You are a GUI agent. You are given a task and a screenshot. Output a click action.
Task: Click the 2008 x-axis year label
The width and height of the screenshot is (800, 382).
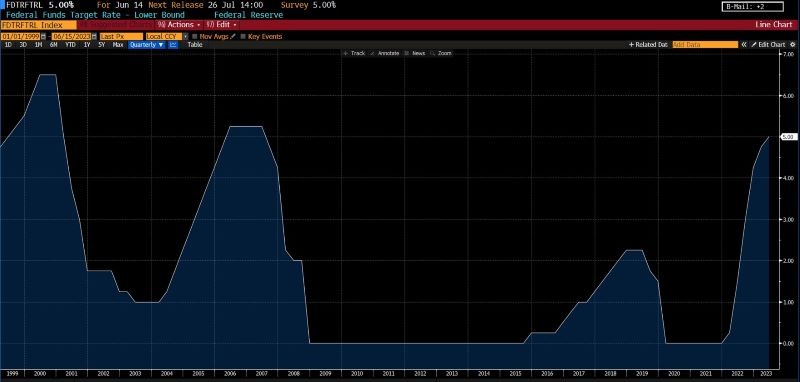[x=294, y=374]
